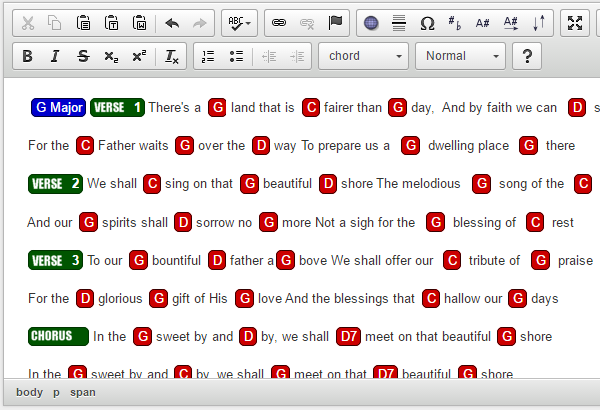600x410 pixels.
Task: Click the remove format icon
Action: coord(171,56)
